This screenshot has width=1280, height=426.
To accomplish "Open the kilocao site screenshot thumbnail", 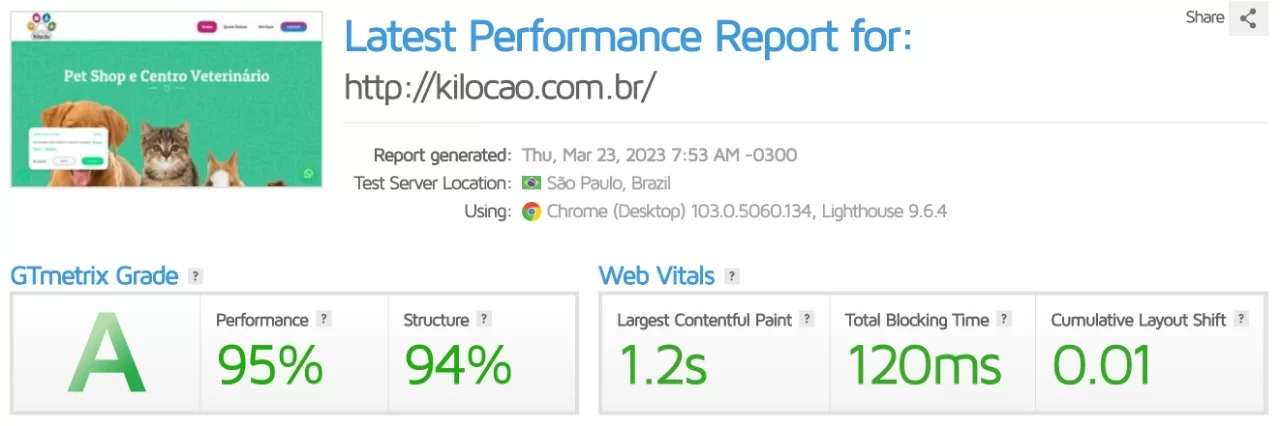I will coord(167,100).
